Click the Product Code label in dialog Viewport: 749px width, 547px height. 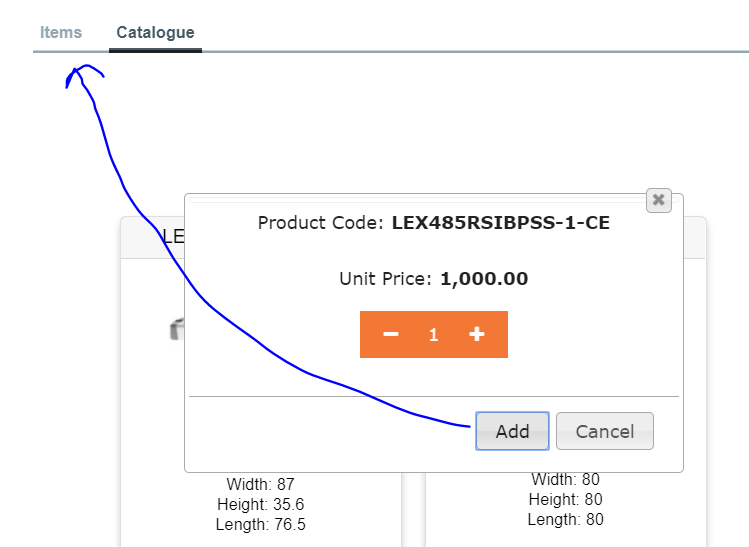click(x=320, y=223)
